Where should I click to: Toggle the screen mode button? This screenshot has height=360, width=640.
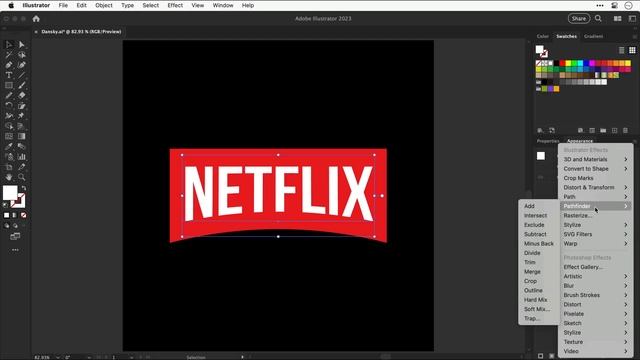point(15,236)
